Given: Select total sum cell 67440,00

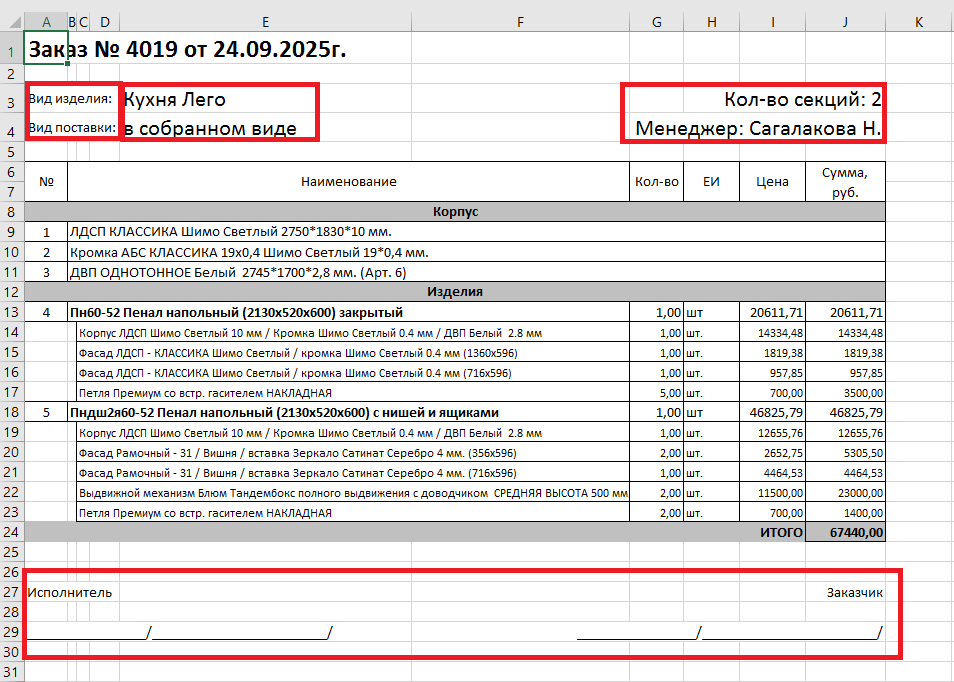Looking at the screenshot, I should pyautogui.click(x=845, y=533).
